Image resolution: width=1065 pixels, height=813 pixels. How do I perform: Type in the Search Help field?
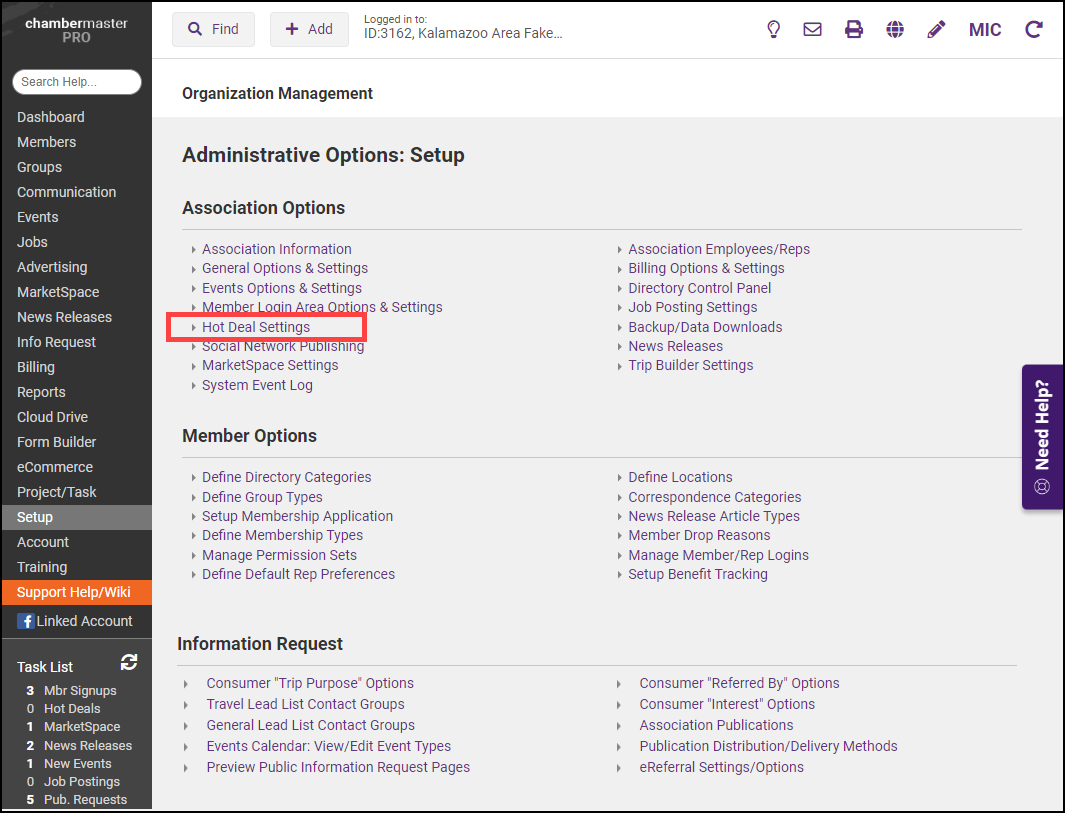77,82
